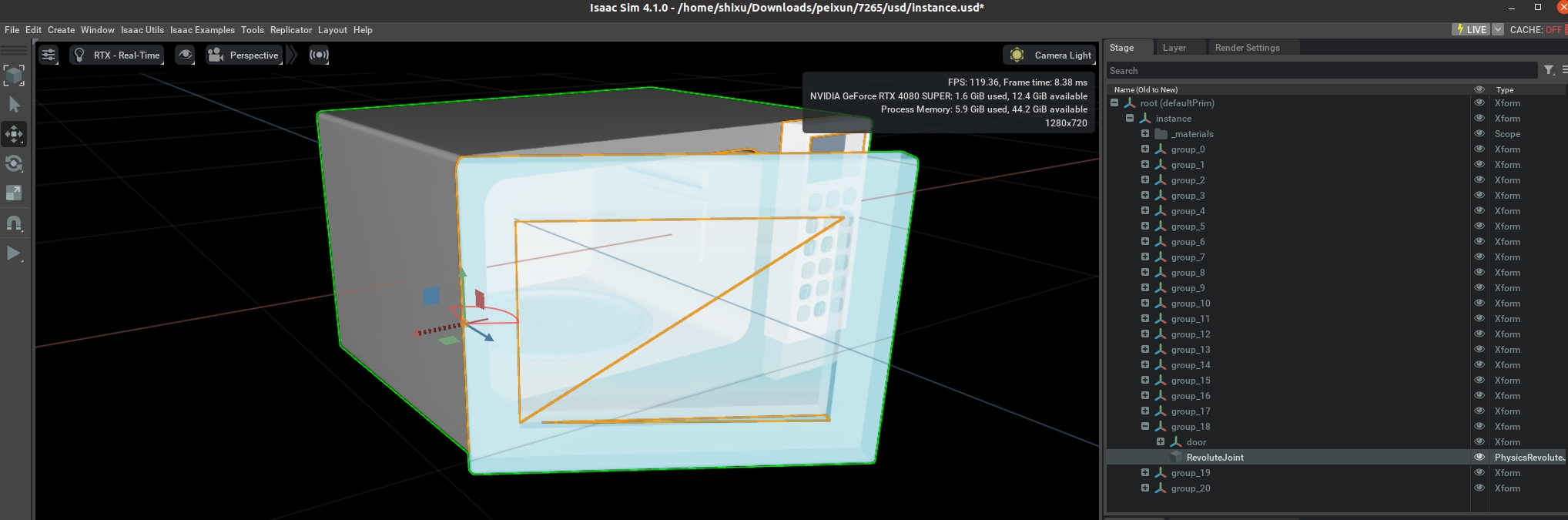Click the CACHE: OFF status indicator
1568x520 pixels.
pos(1536,29)
